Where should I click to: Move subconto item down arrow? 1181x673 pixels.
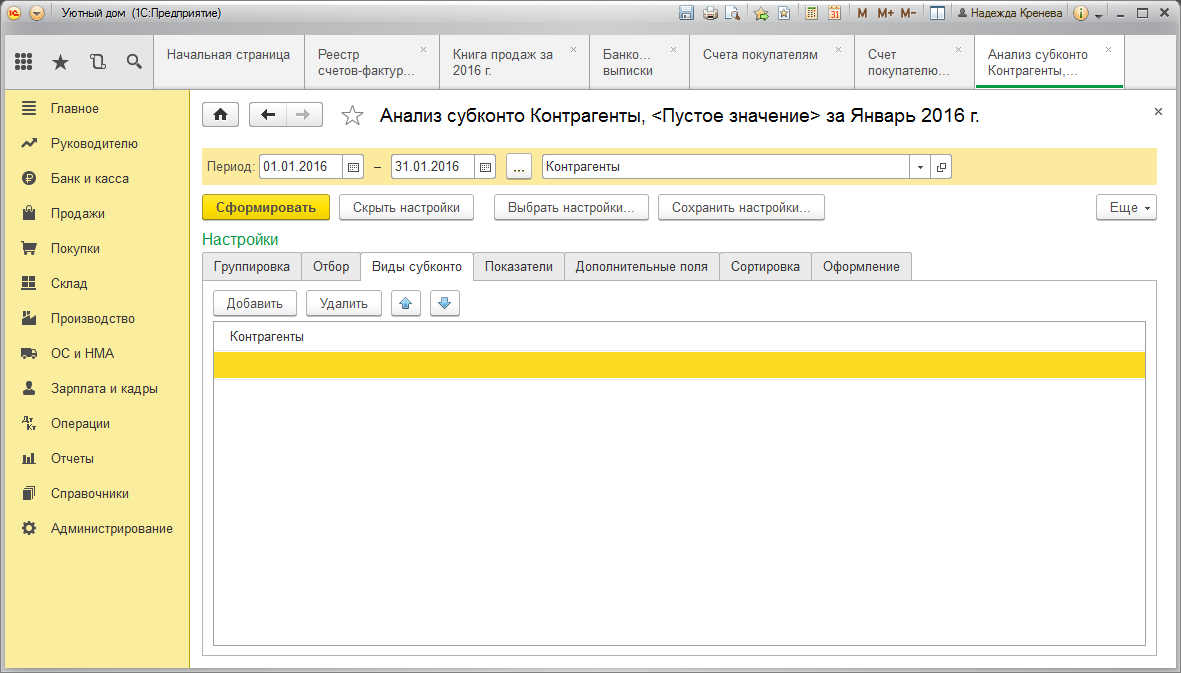pos(445,304)
